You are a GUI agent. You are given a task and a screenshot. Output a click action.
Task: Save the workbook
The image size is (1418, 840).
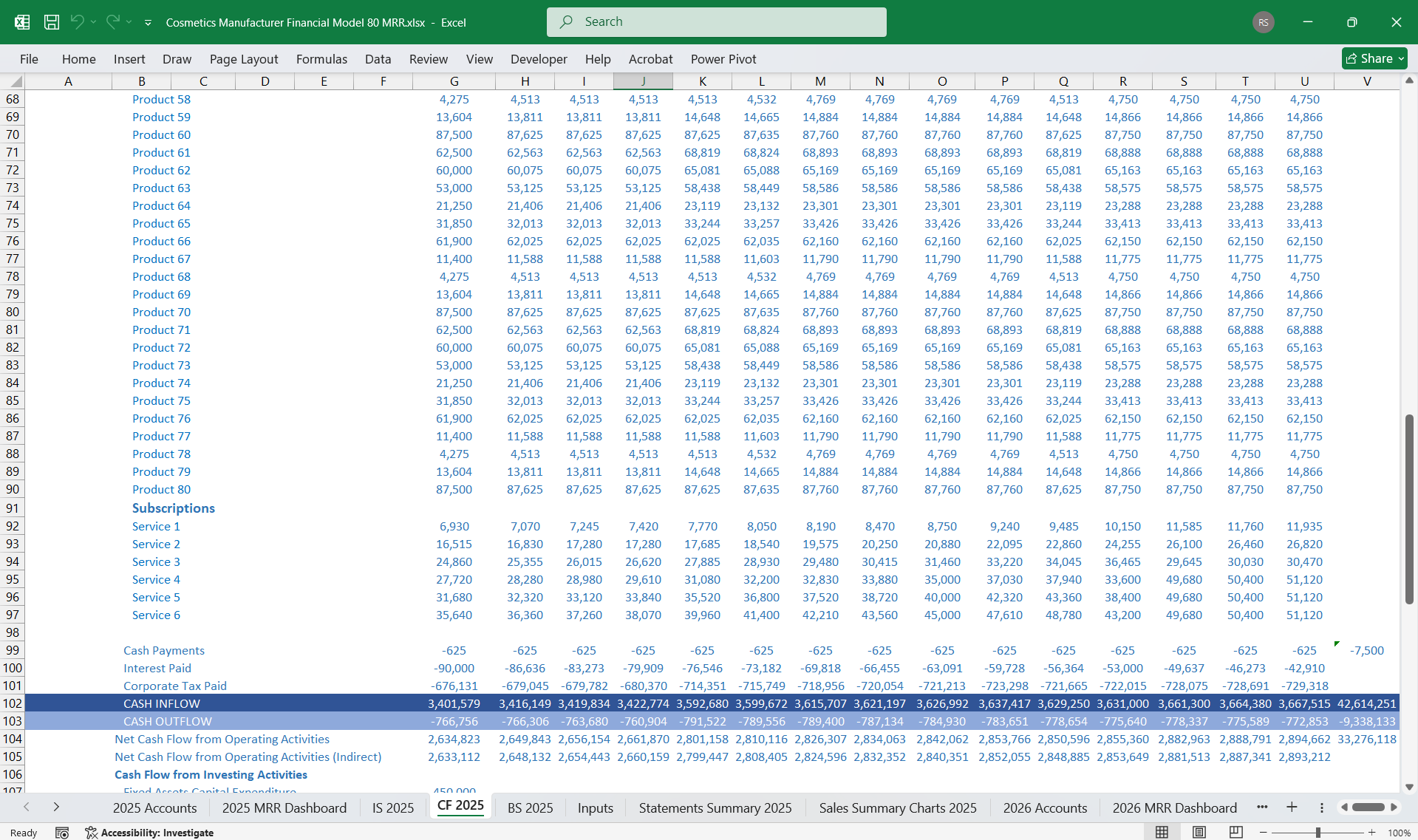pos(52,22)
